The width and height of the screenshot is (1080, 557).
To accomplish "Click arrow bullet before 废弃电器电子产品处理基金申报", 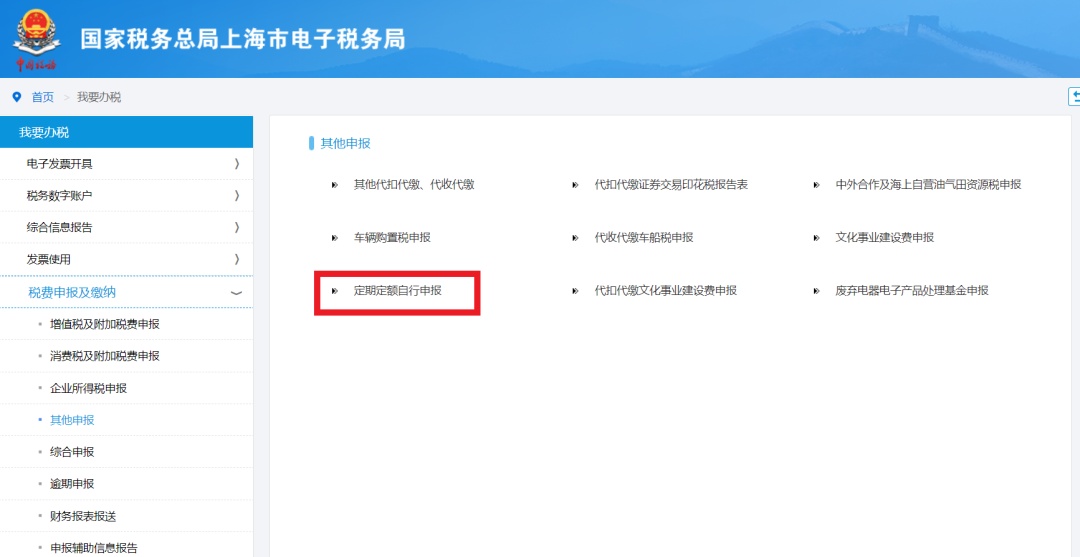I will point(817,291).
